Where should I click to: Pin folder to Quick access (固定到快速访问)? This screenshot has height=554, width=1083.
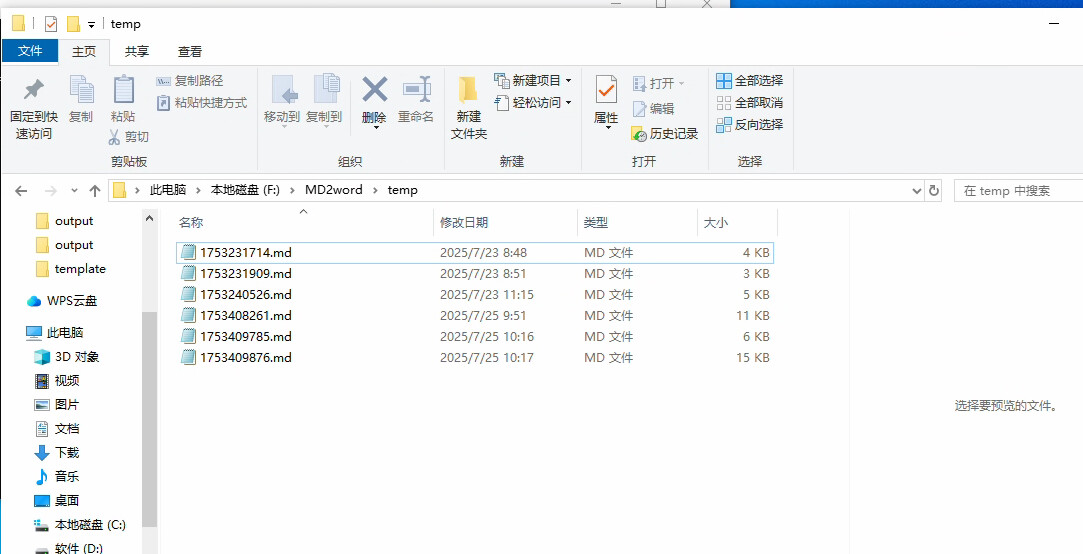(34, 108)
